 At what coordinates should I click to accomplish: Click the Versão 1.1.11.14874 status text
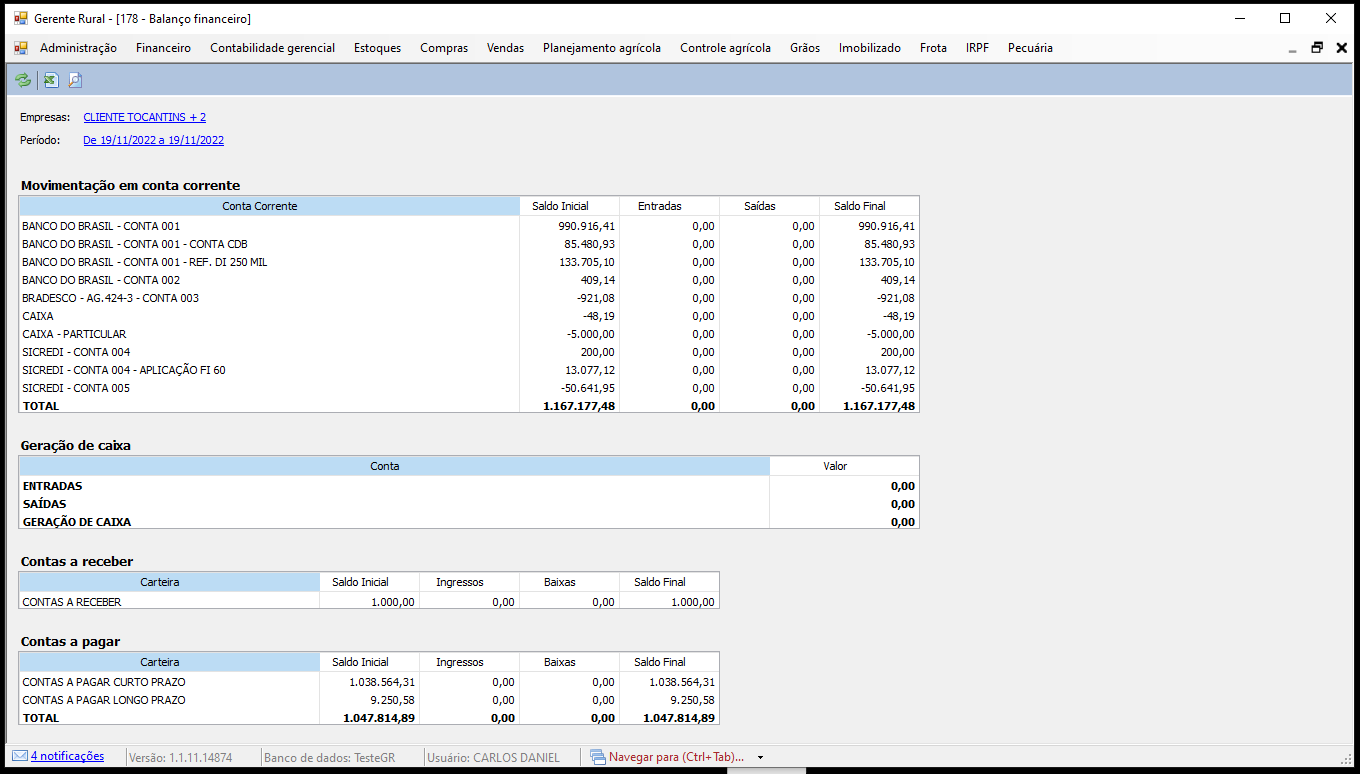point(181,758)
